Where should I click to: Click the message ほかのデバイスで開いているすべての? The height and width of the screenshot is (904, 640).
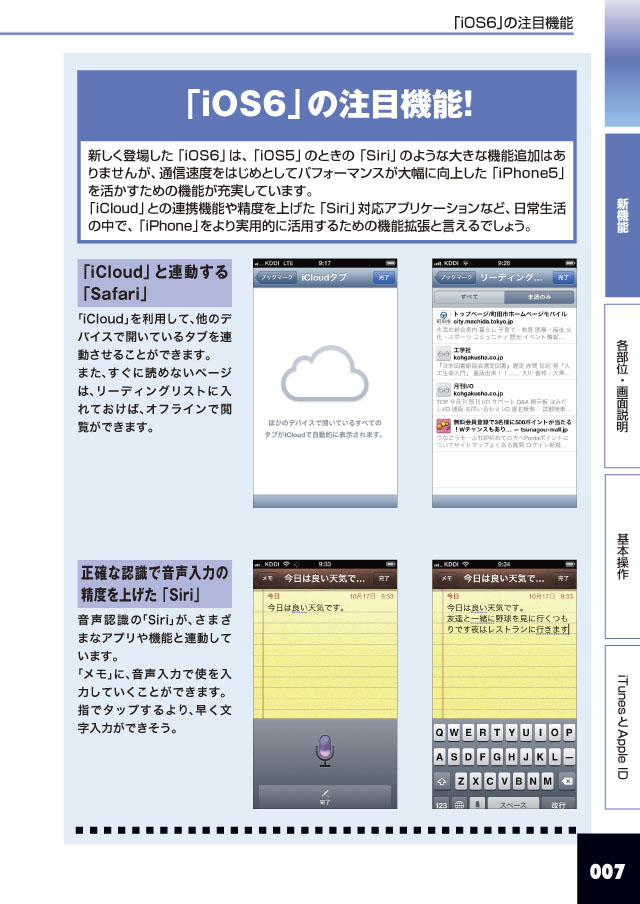325,423
